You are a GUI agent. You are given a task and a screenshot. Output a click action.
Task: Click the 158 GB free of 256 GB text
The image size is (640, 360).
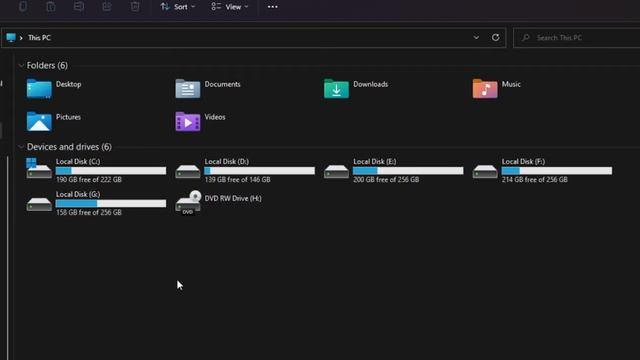[x=89, y=212]
